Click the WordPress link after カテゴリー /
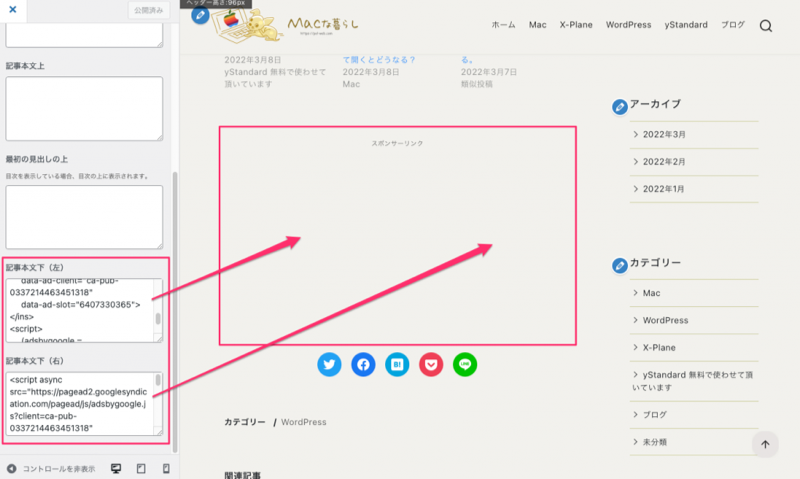800x479 pixels. pos(304,422)
